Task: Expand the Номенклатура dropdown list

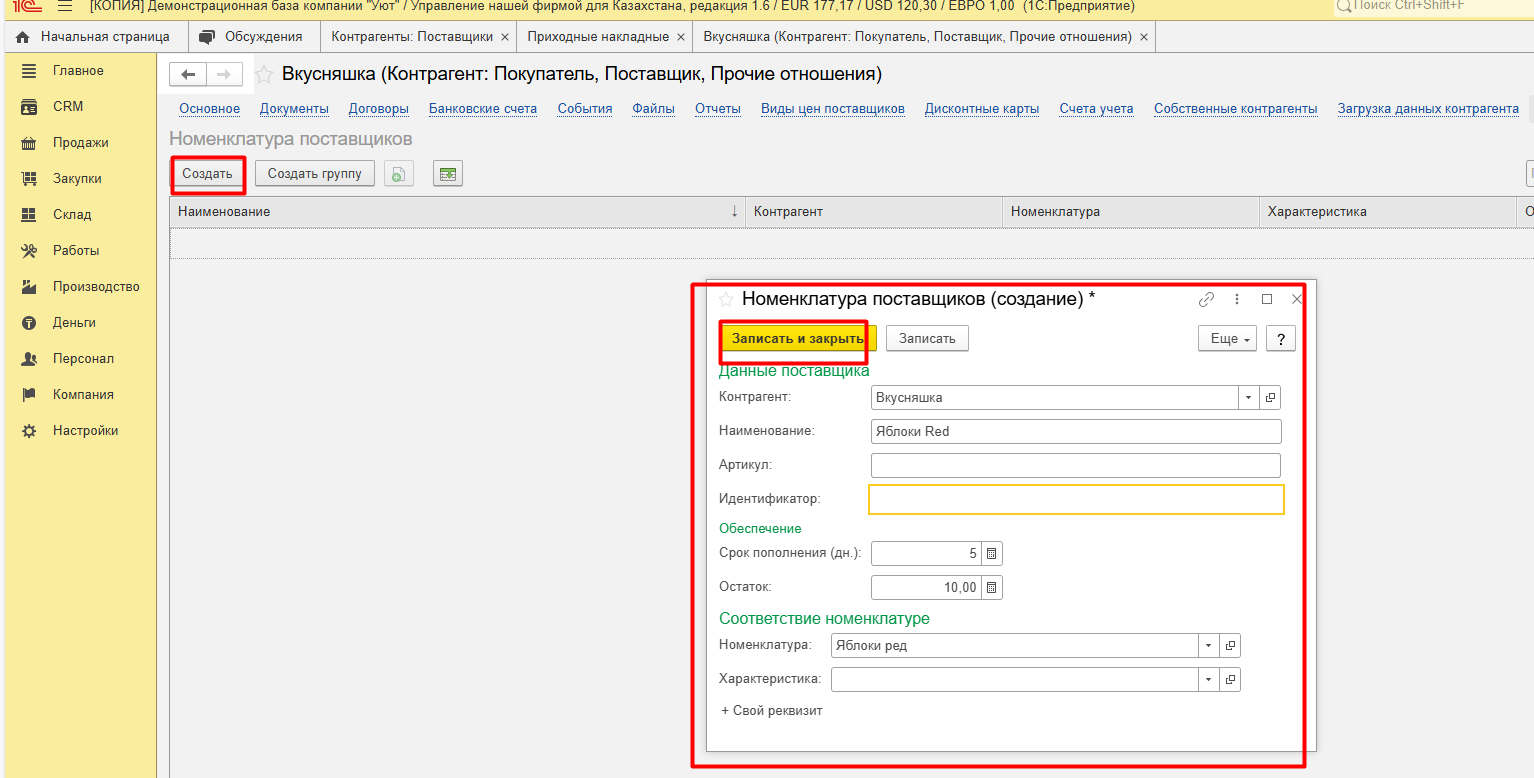Action: point(1208,646)
